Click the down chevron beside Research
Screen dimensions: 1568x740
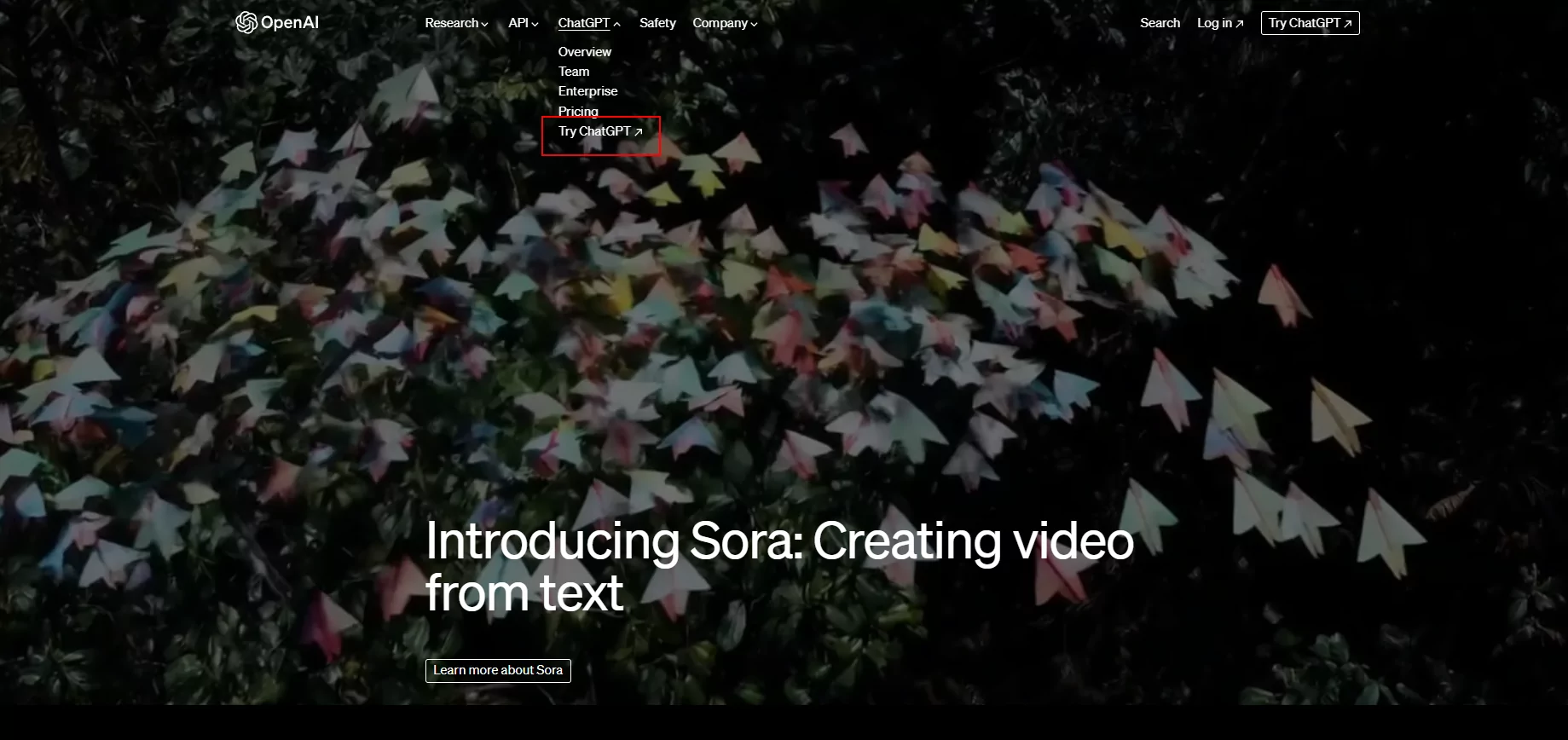pos(485,24)
